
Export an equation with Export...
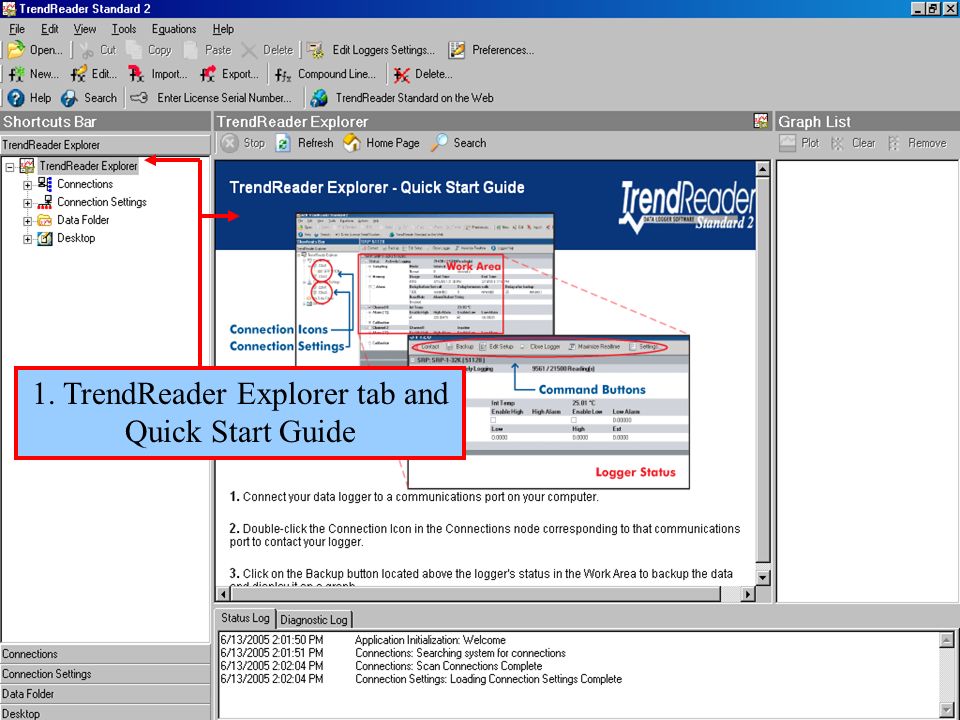(x=230, y=74)
